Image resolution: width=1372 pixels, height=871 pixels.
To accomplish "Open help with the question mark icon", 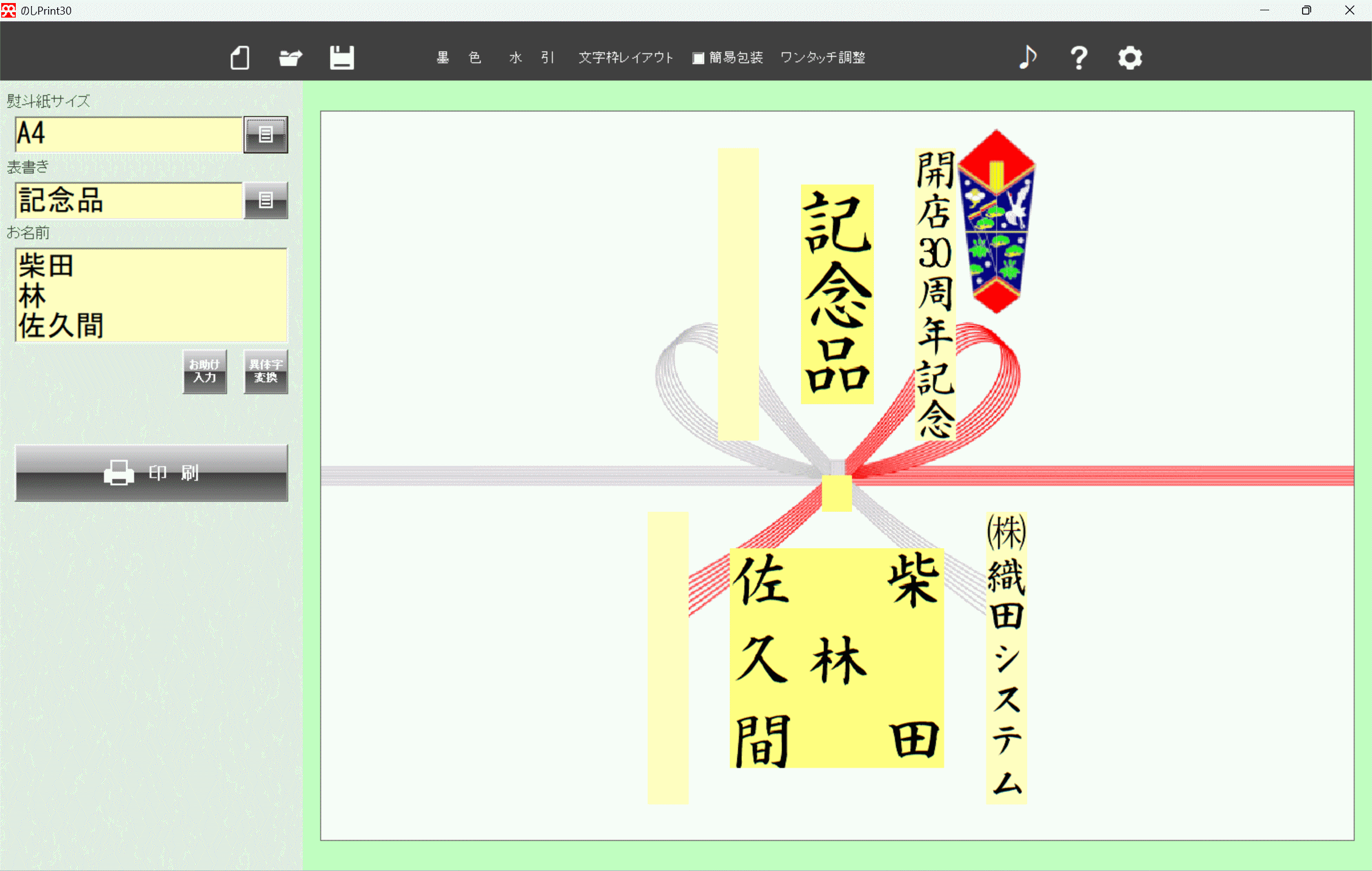I will click(x=1079, y=58).
